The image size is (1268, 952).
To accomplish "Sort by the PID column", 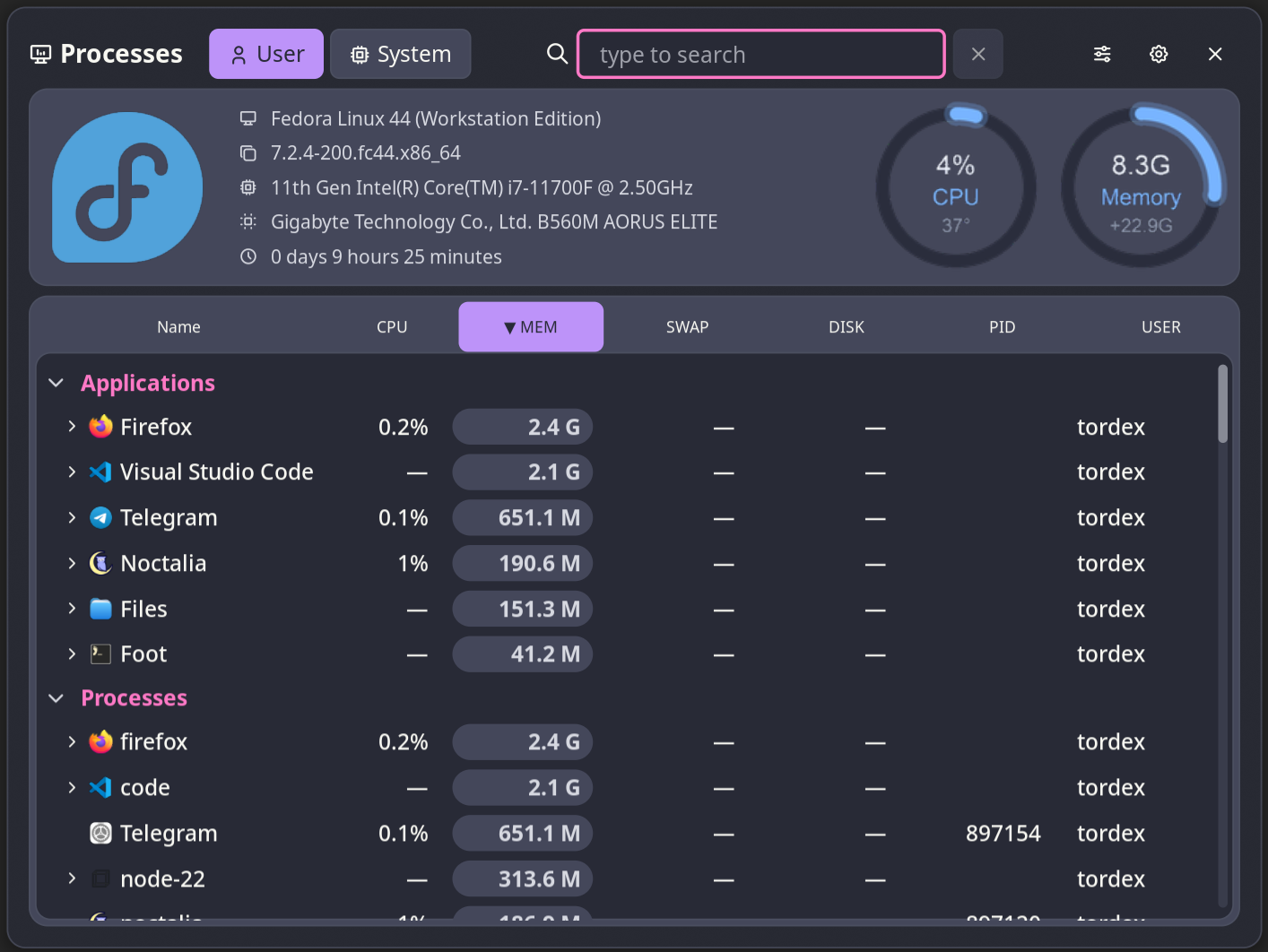I will (x=1002, y=327).
